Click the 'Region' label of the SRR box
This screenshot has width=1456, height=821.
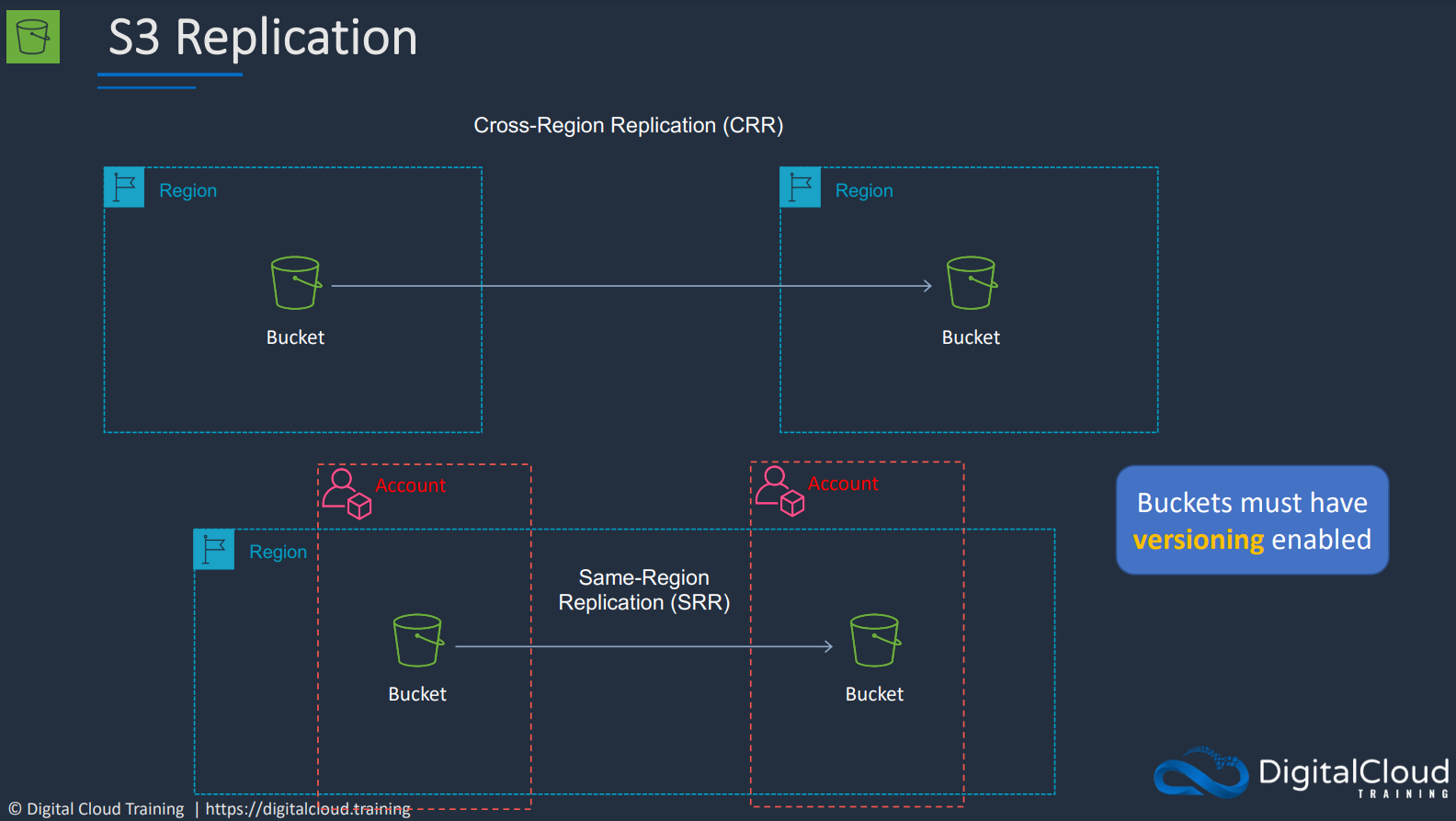point(279,552)
